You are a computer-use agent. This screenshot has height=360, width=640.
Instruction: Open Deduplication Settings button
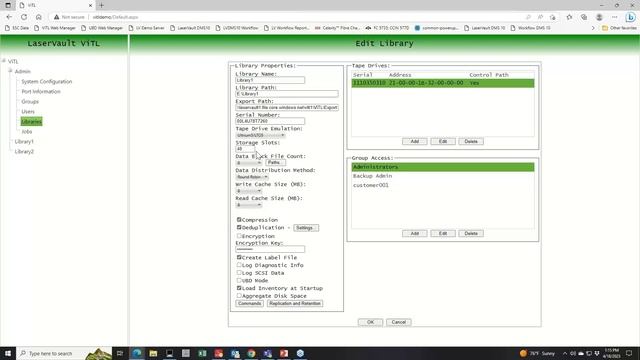306,228
